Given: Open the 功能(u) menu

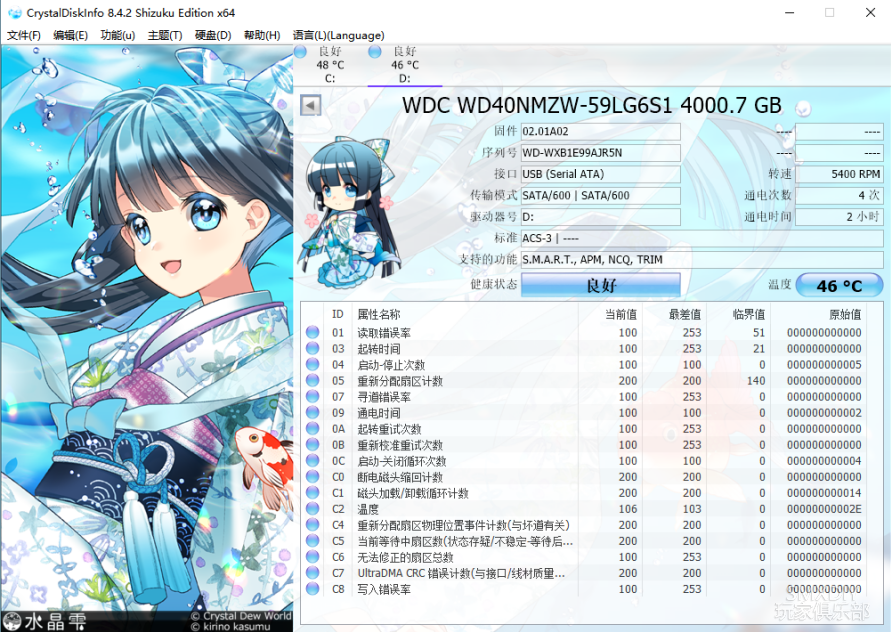Looking at the screenshot, I should click(118, 35).
